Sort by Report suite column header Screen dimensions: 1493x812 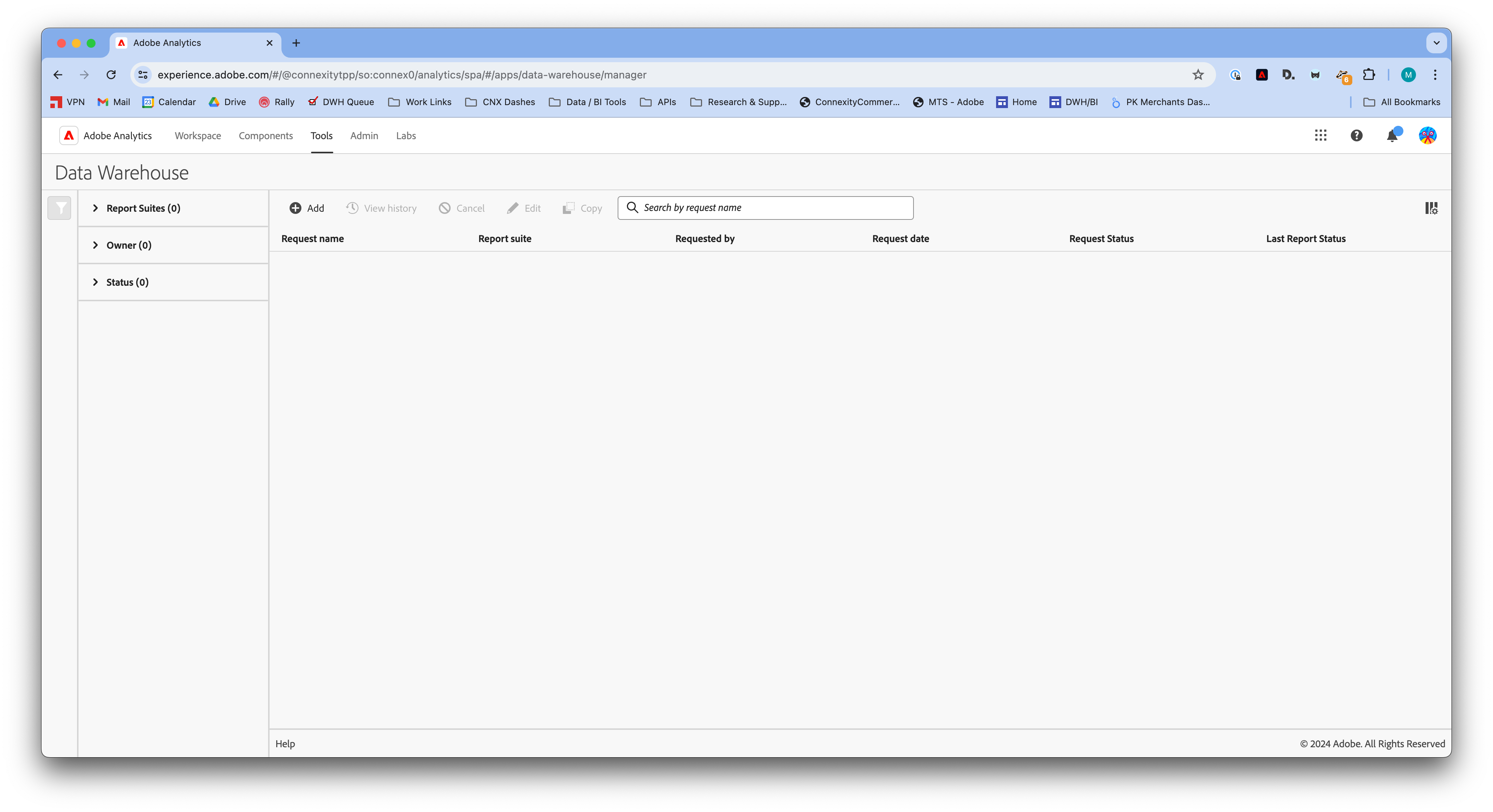click(505, 239)
